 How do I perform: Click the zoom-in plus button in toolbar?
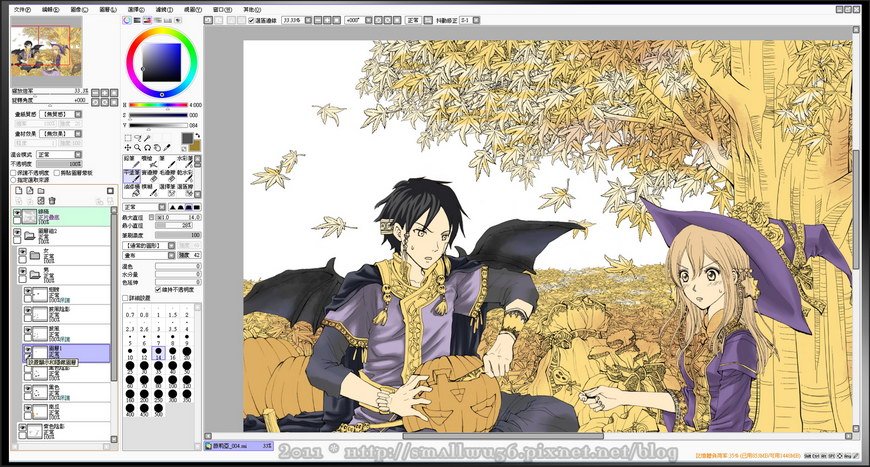pyautogui.click(x=327, y=20)
